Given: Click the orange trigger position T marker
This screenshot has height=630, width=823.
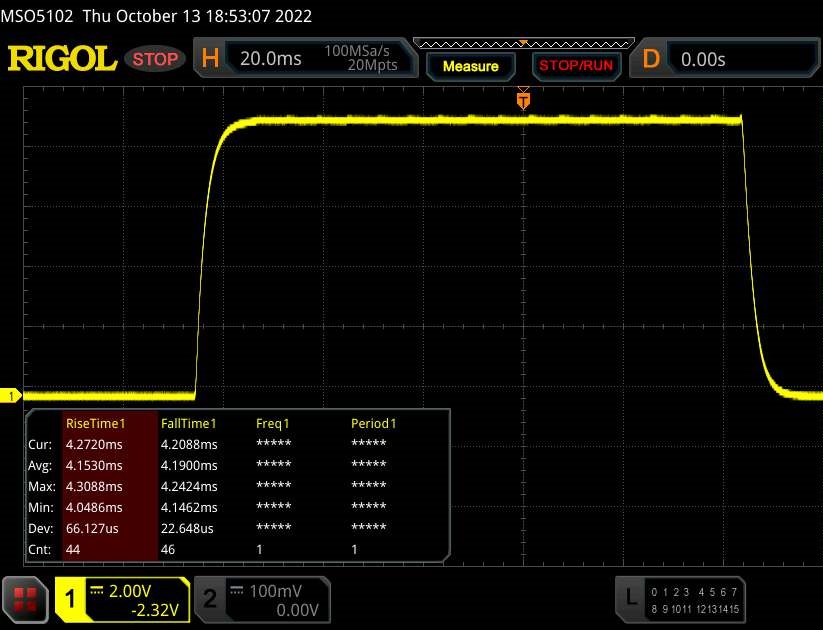Looking at the screenshot, I should click(x=523, y=100).
